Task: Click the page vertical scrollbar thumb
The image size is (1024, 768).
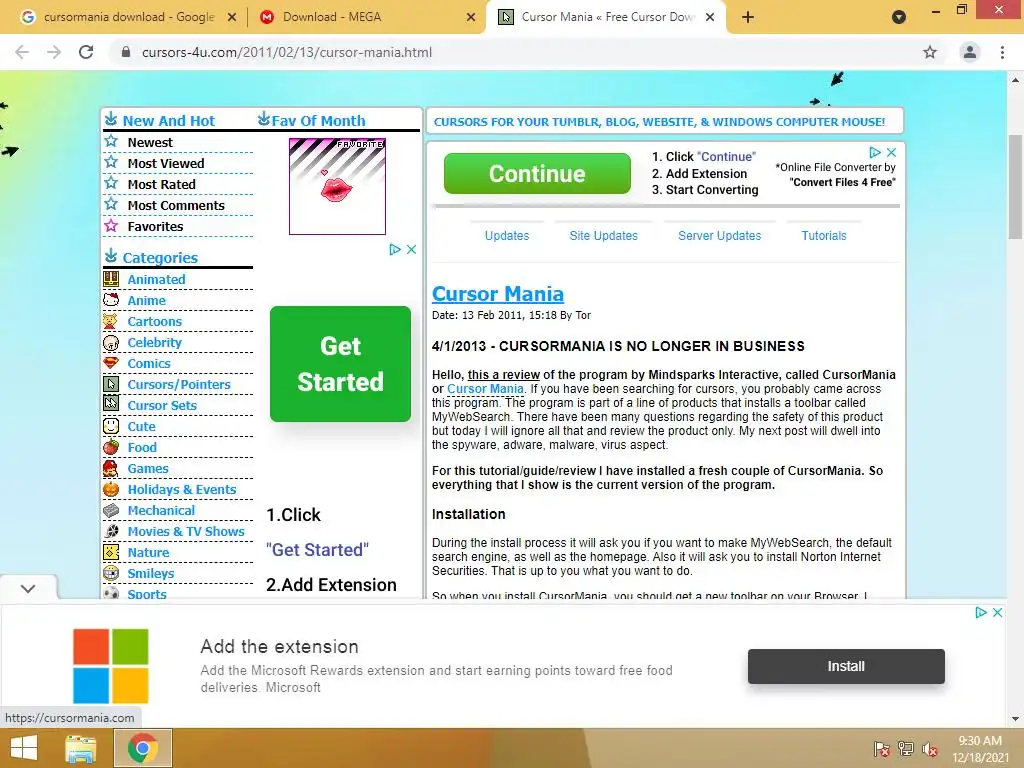Action: coord(1015,187)
